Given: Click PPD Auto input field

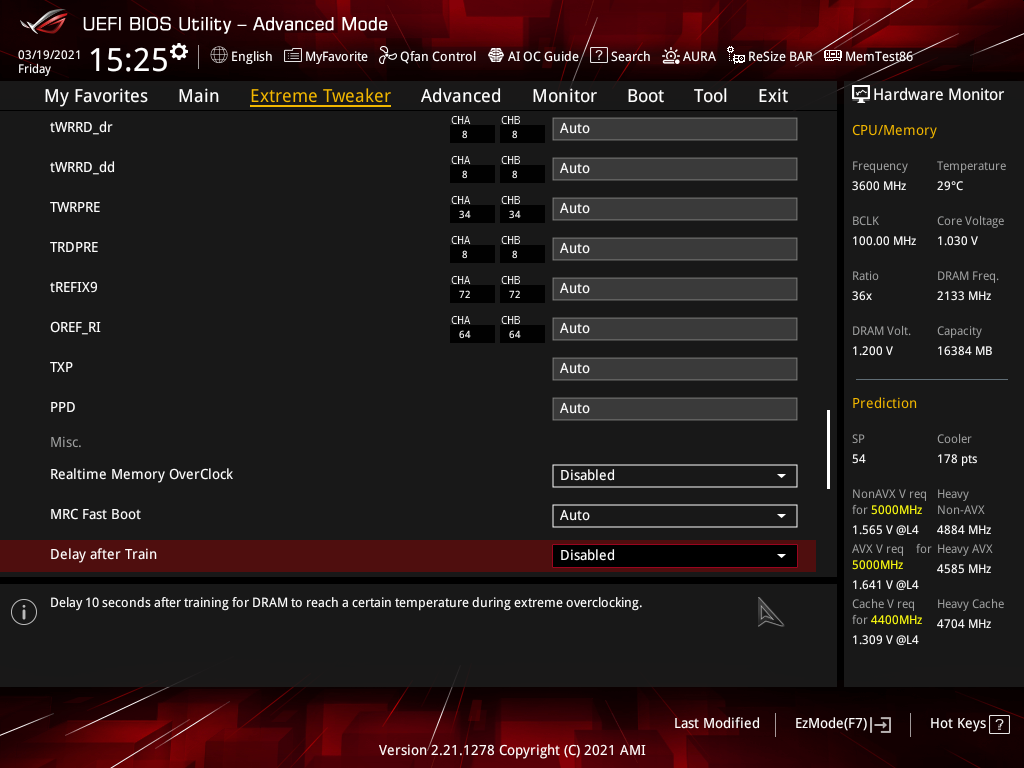Looking at the screenshot, I should click(675, 409).
